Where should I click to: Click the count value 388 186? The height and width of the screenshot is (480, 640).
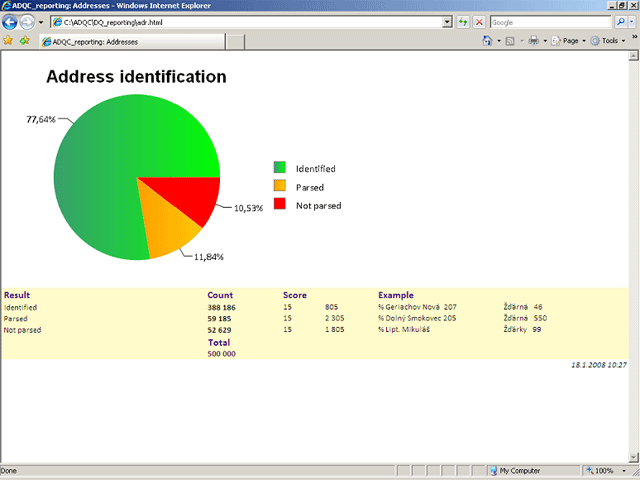click(x=221, y=307)
